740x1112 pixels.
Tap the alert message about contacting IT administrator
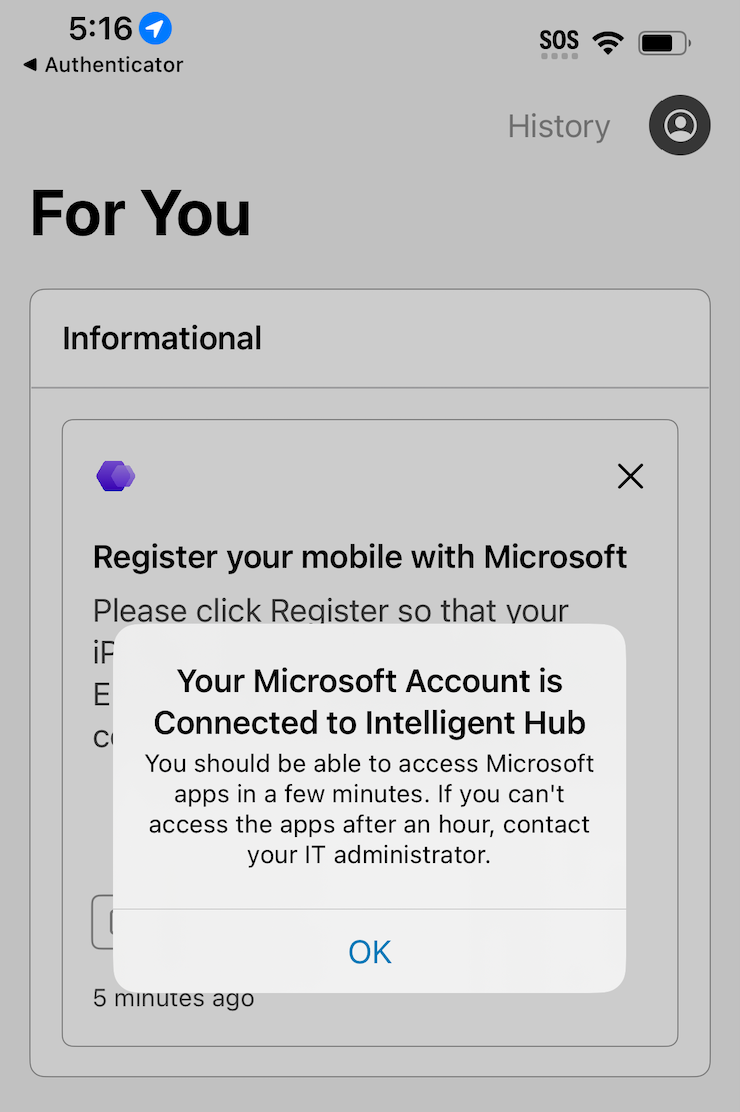(x=370, y=809)
